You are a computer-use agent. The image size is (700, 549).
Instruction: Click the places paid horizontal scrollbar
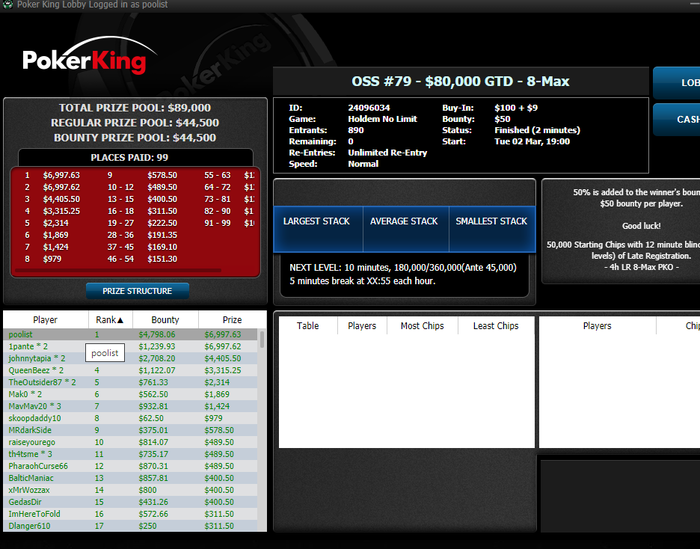pyautogui.click(x=118, y=270)
